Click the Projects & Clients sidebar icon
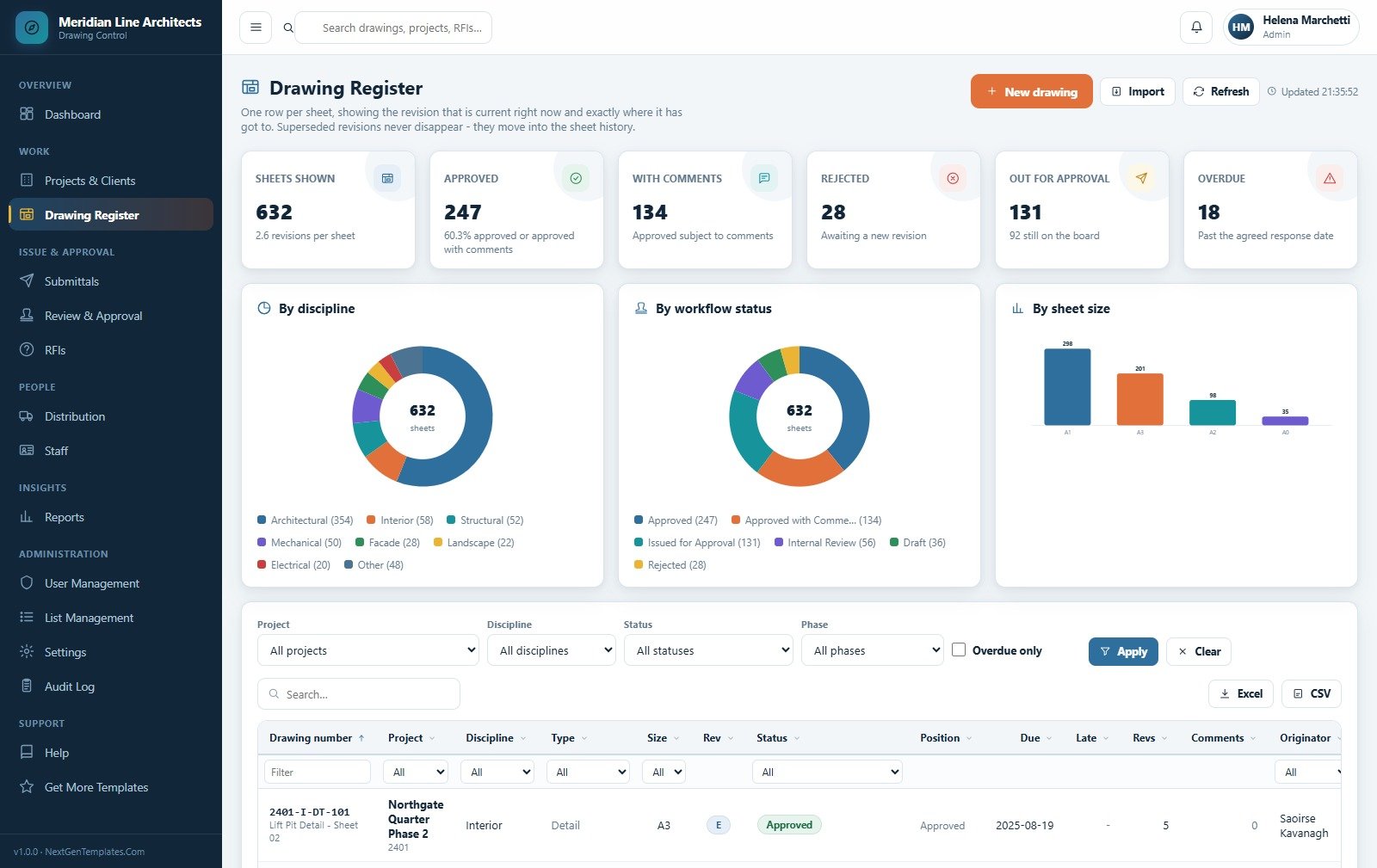Image resolution: width=1377 pixels, height=868 pixels. click(x=27, y=181)
